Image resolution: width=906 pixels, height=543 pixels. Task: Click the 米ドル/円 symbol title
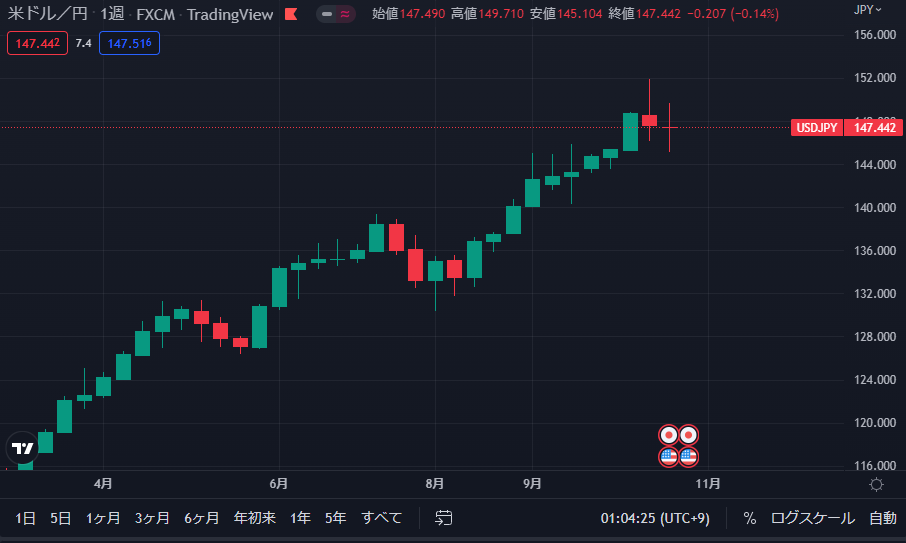point(48,15)
